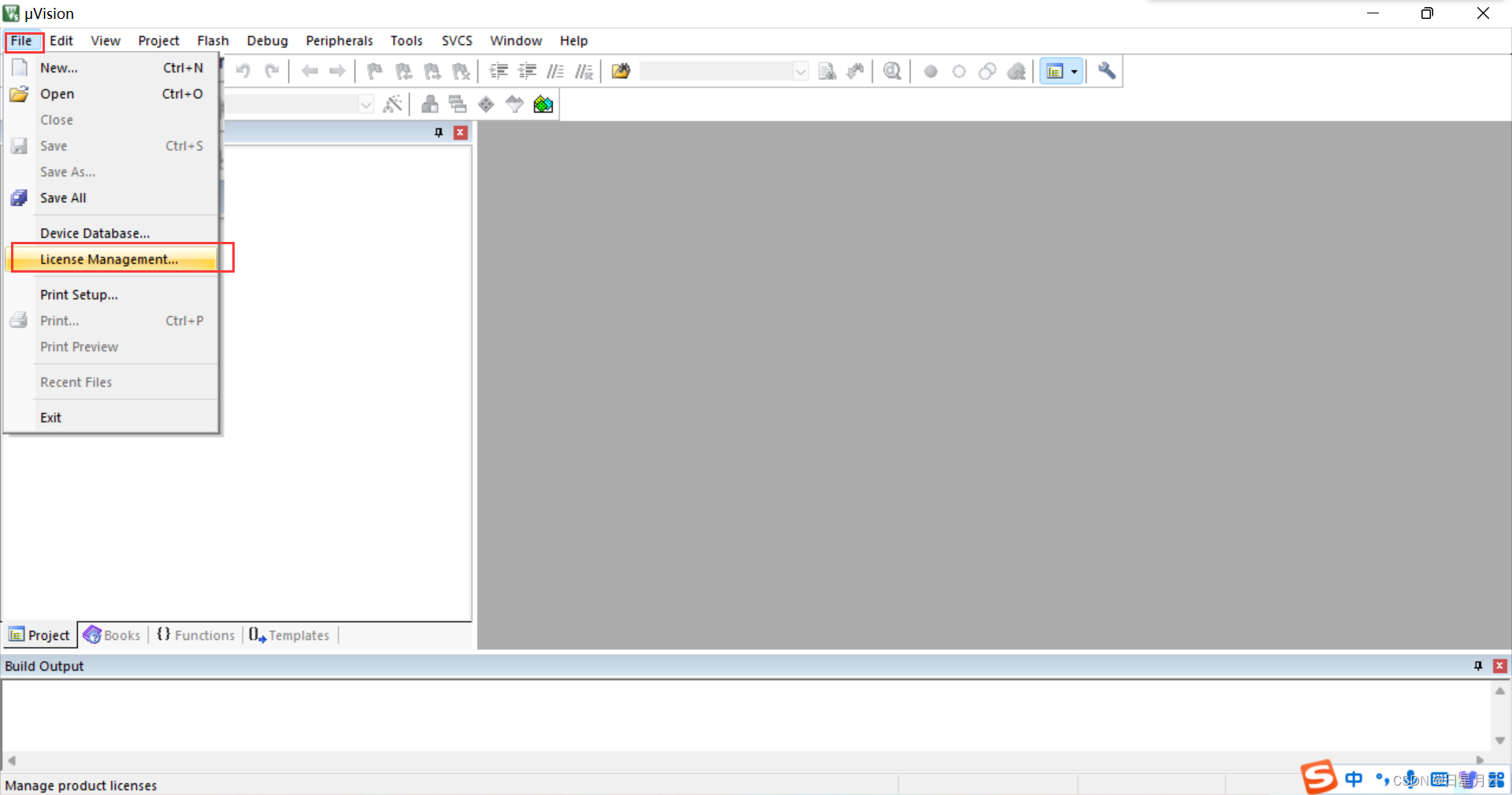Open Device Database... menu entry

111,233
